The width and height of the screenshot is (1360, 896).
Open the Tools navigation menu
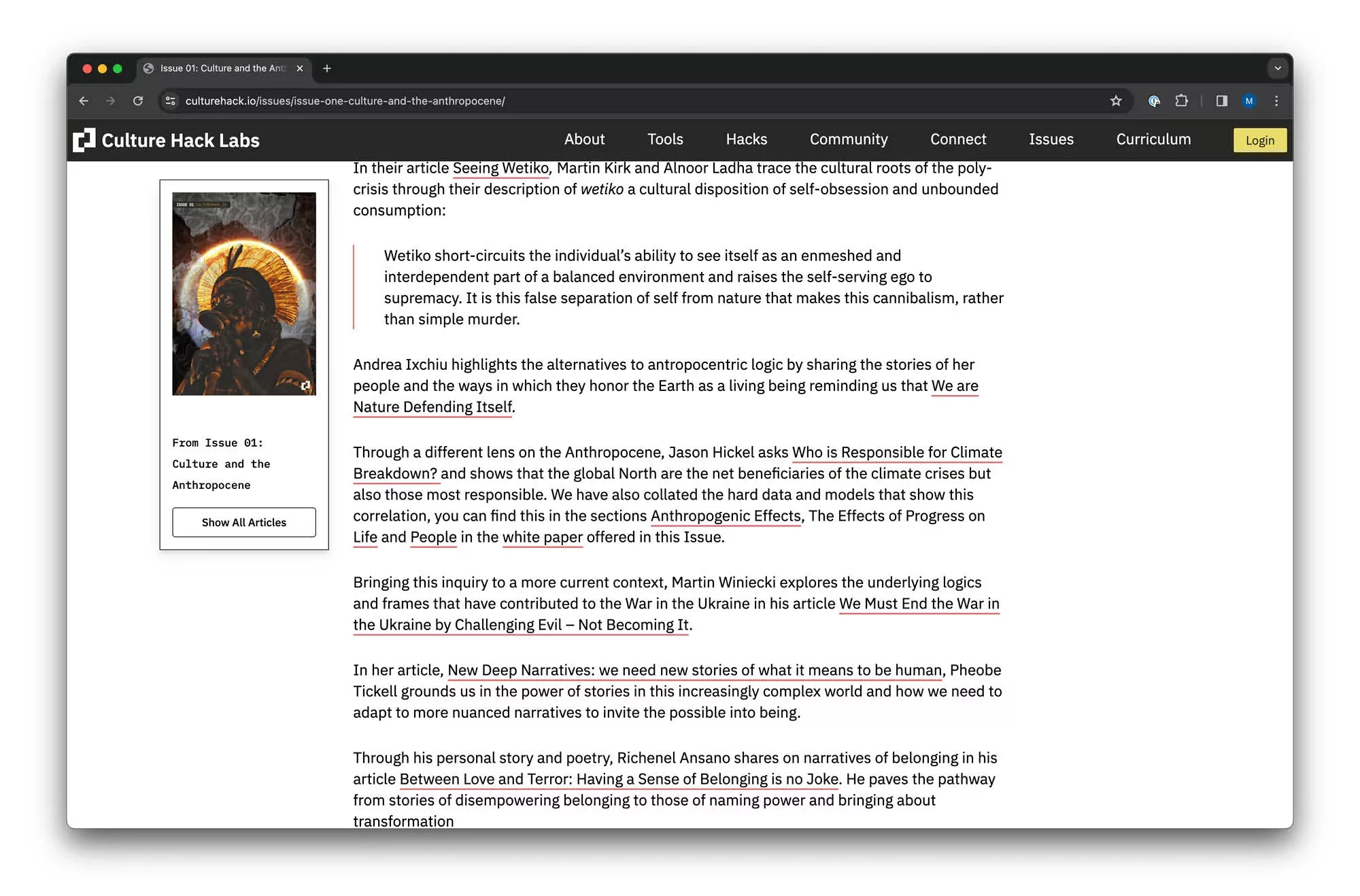tap(664, 139)
